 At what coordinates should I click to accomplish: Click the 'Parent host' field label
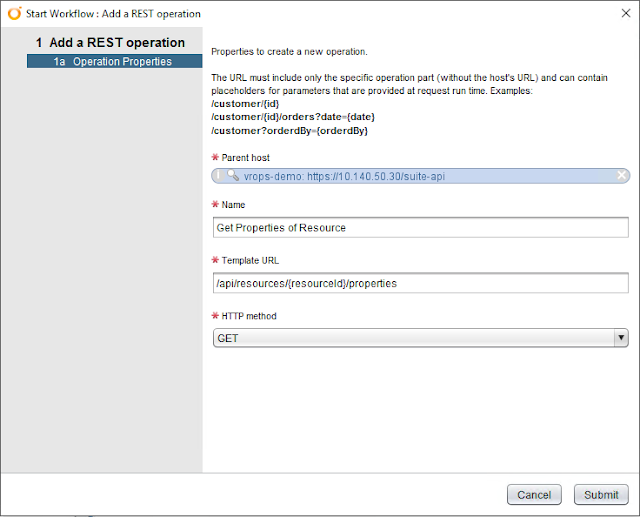pos(246,157)
